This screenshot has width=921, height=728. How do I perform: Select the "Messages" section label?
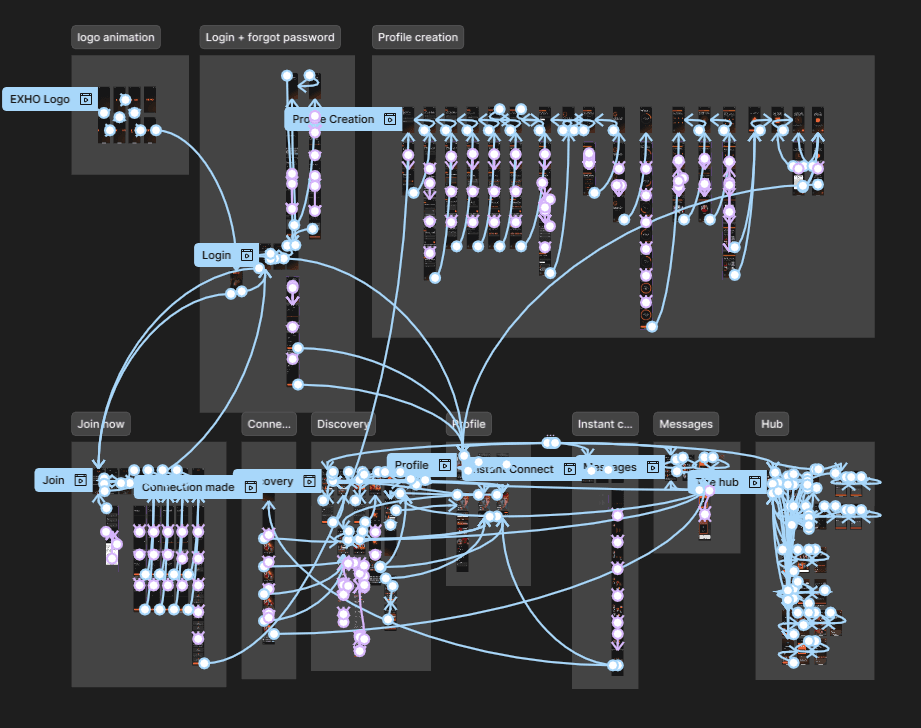pos(685,424)
